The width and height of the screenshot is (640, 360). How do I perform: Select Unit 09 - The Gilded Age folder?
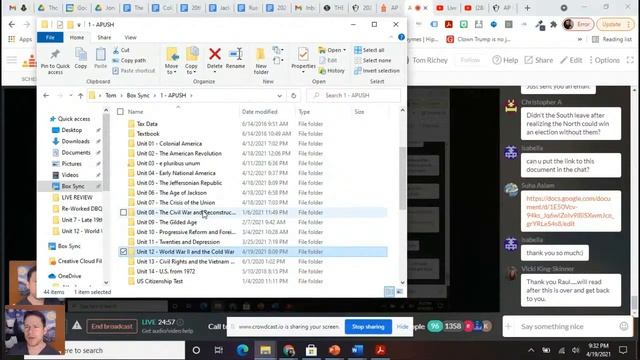point(167,222)
